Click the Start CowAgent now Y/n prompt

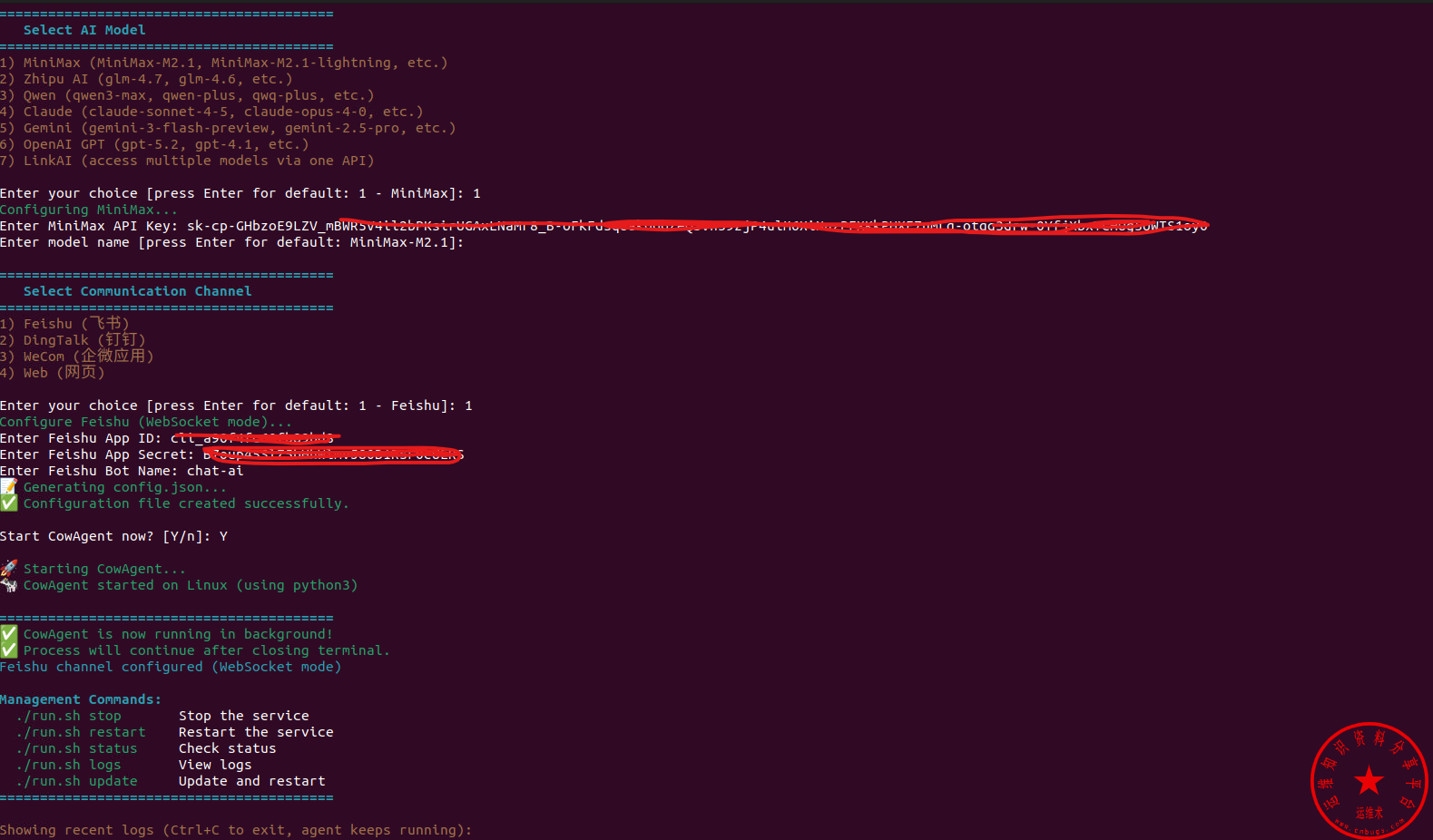pyautogui.click(x=113, y=536)
